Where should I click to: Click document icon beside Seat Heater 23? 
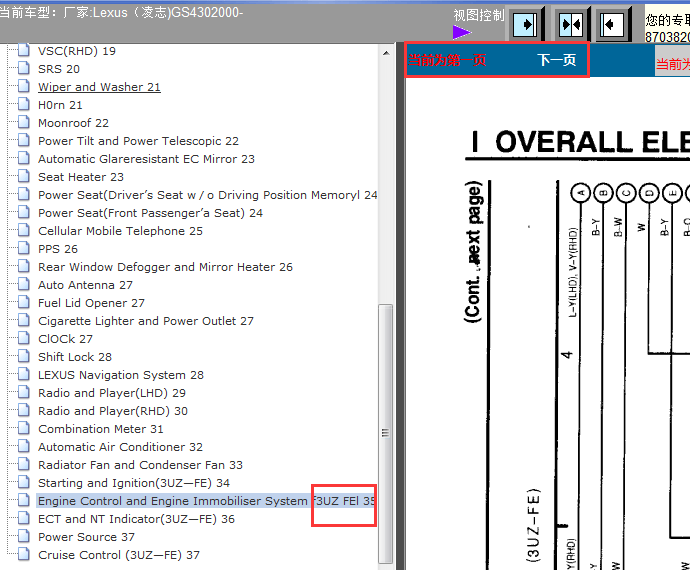(x=24, y=177)
